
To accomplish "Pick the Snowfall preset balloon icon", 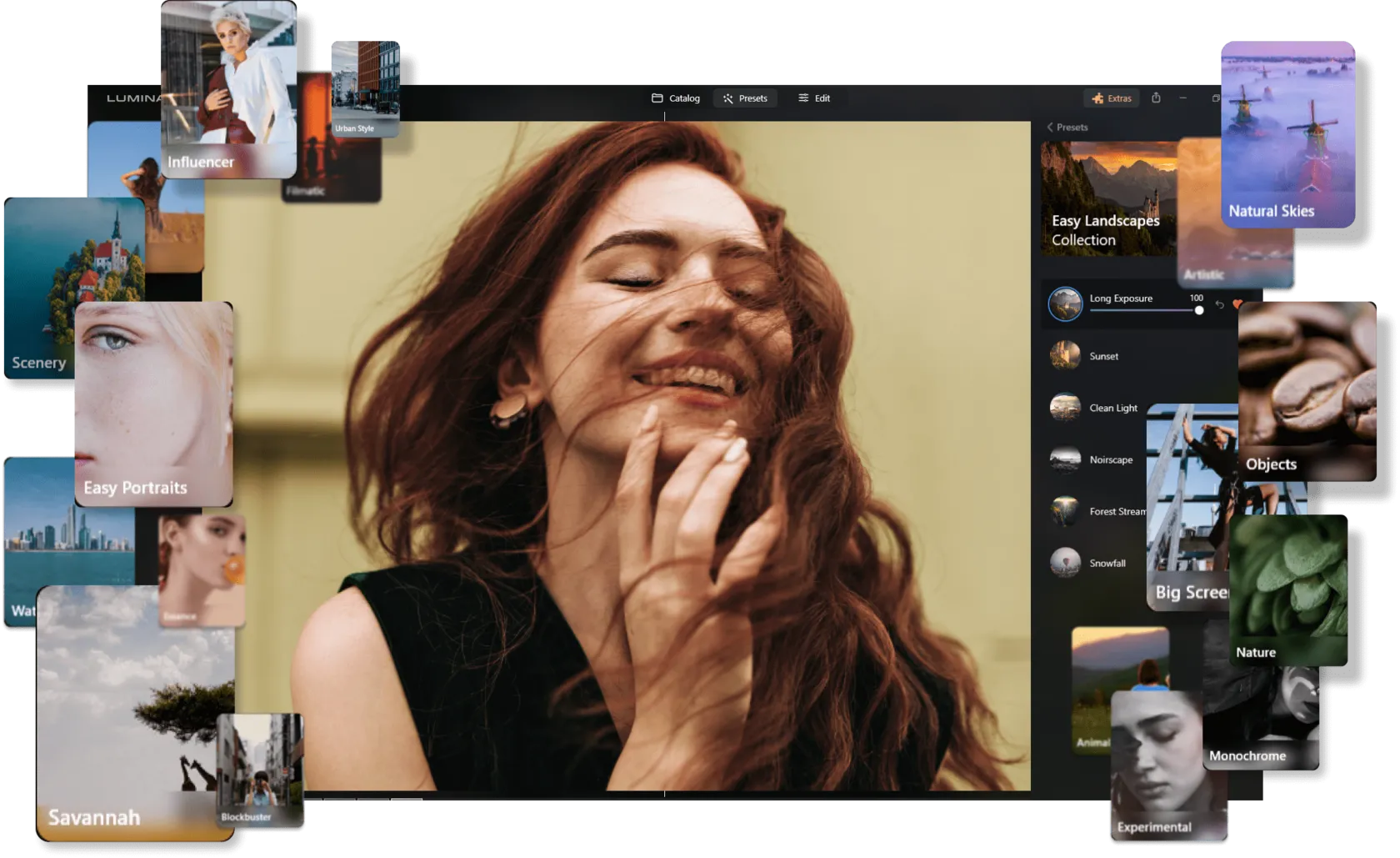I will (1065, 563).
